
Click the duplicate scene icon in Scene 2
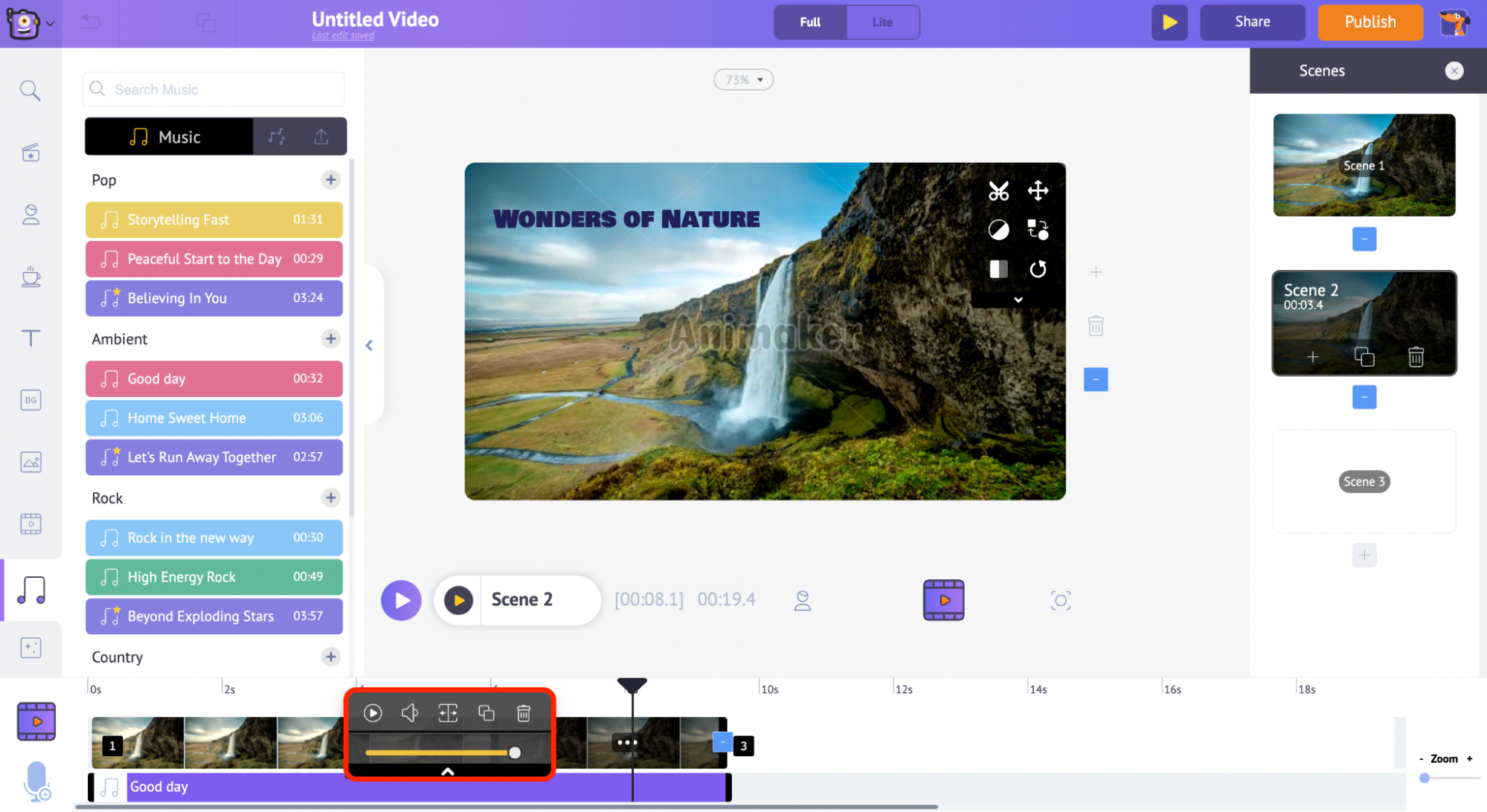point(1363,356)
